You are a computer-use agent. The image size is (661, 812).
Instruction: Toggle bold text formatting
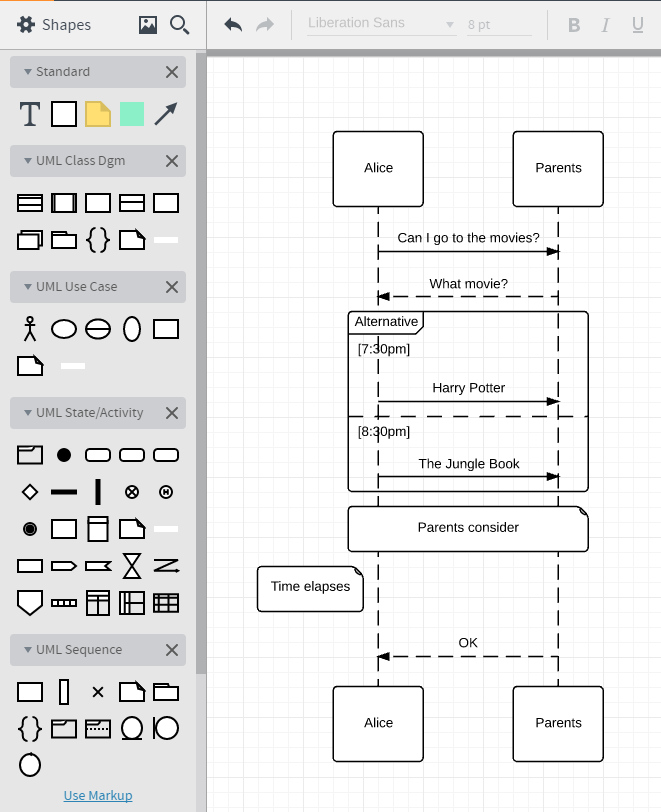pos(574,25)
